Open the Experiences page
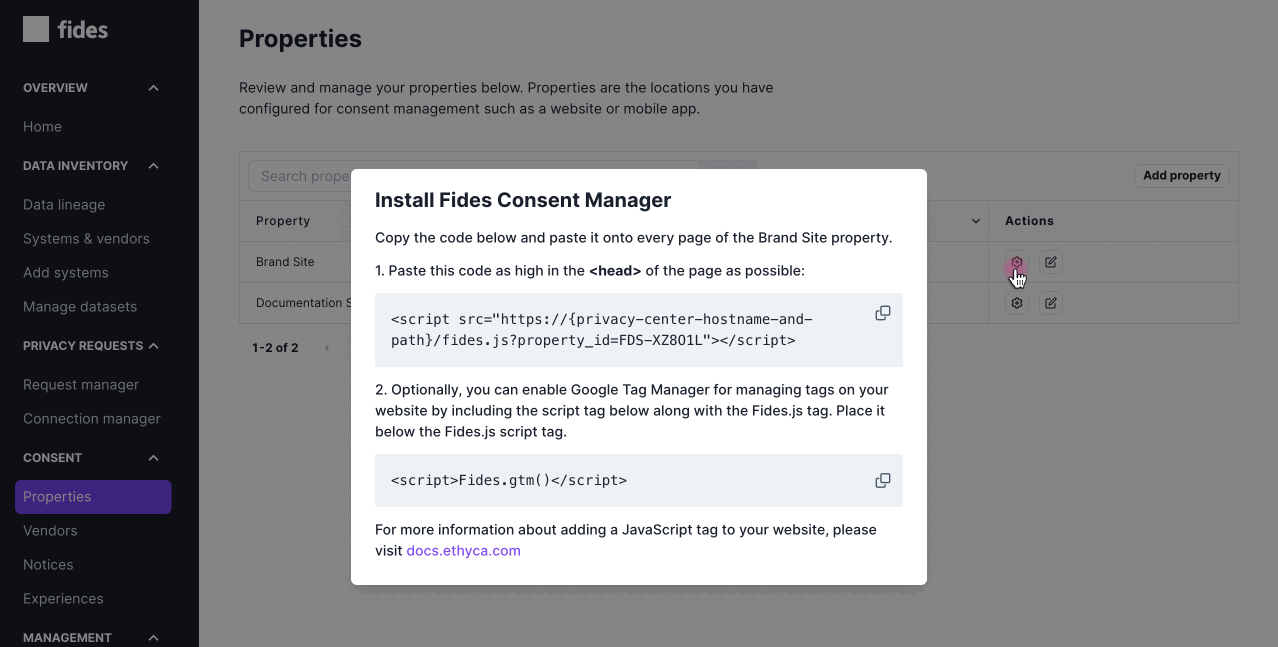The height and width of the screenshot is (647, 1278). point(63,599)
